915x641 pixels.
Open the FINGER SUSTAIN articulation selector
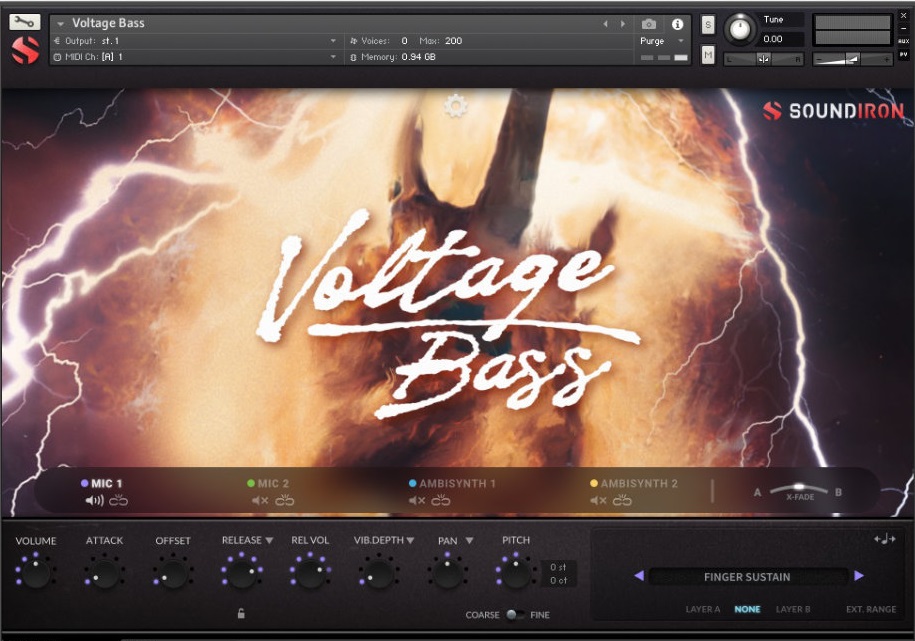point(748,577)
